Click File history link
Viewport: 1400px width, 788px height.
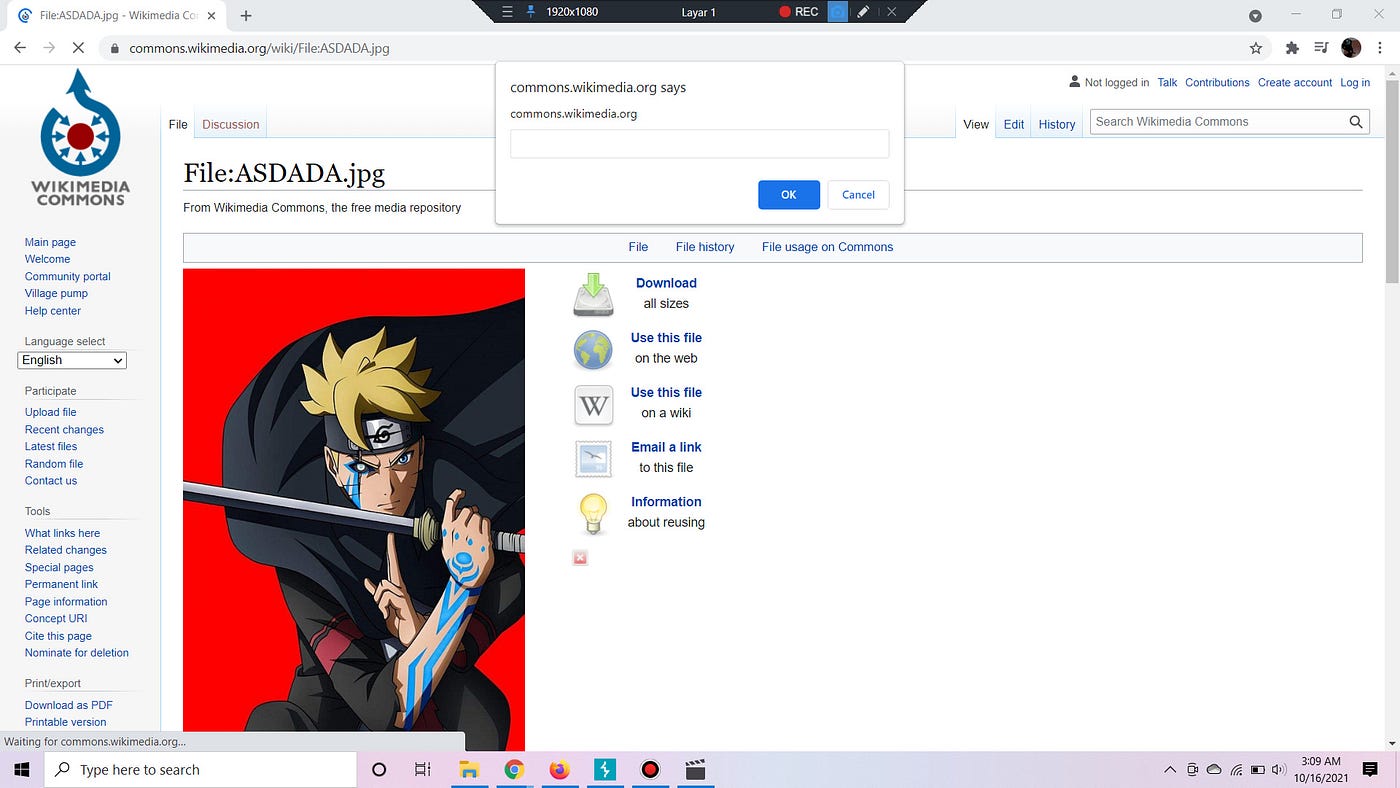[705, 247]
